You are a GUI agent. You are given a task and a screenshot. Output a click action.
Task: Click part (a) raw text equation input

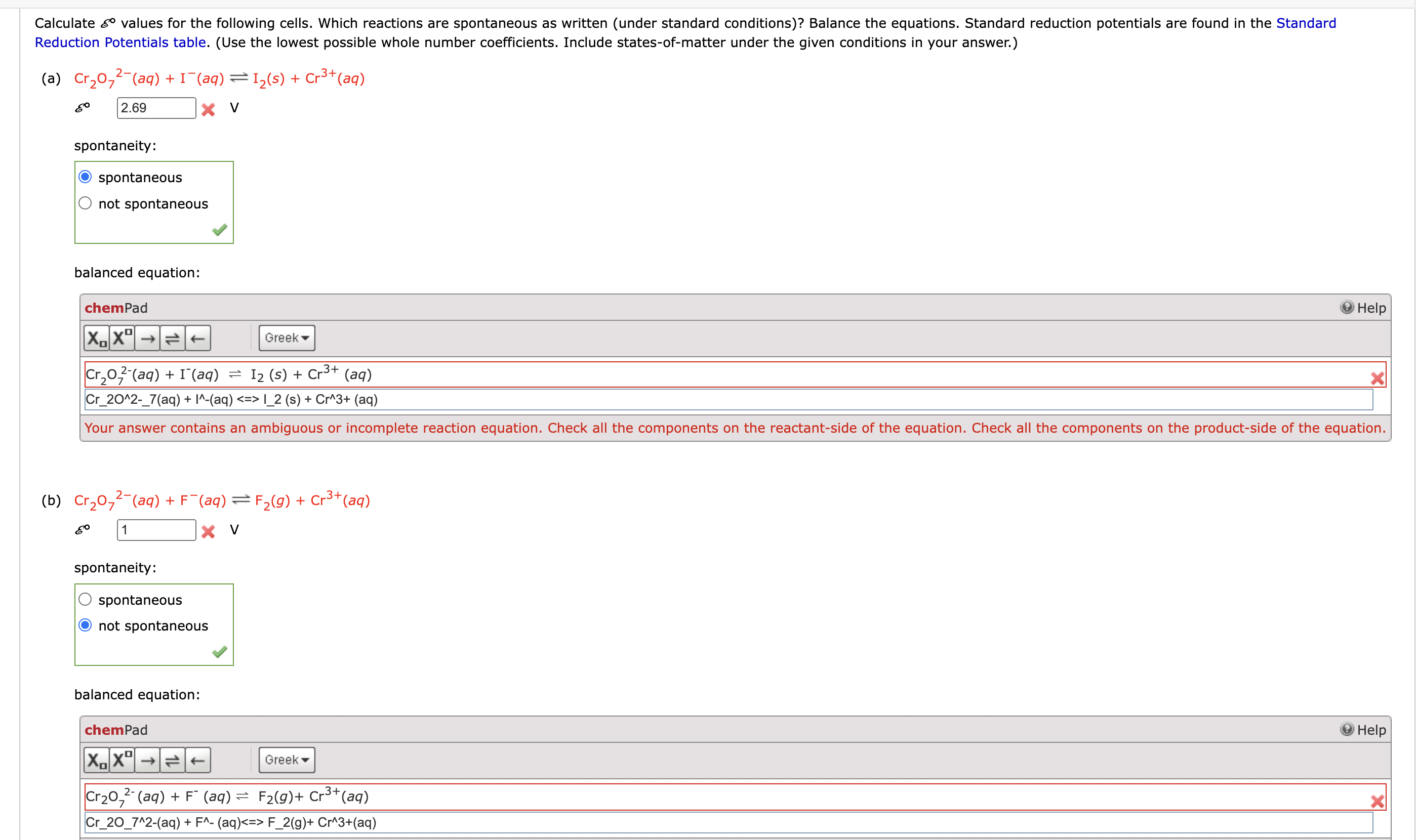point(729,400)
